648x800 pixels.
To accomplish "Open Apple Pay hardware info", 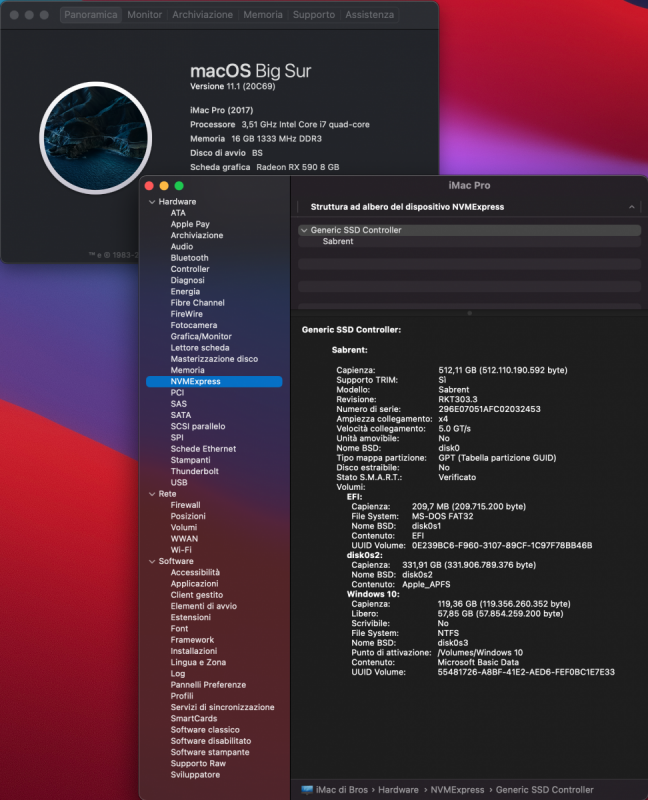I will coord(190,224).
